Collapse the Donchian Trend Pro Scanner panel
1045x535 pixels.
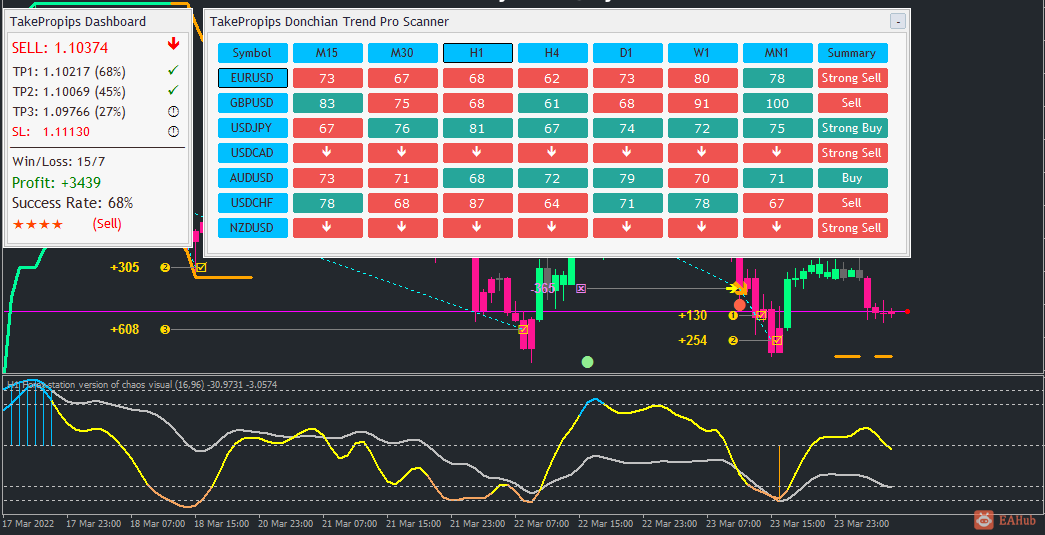click(898, 22)
